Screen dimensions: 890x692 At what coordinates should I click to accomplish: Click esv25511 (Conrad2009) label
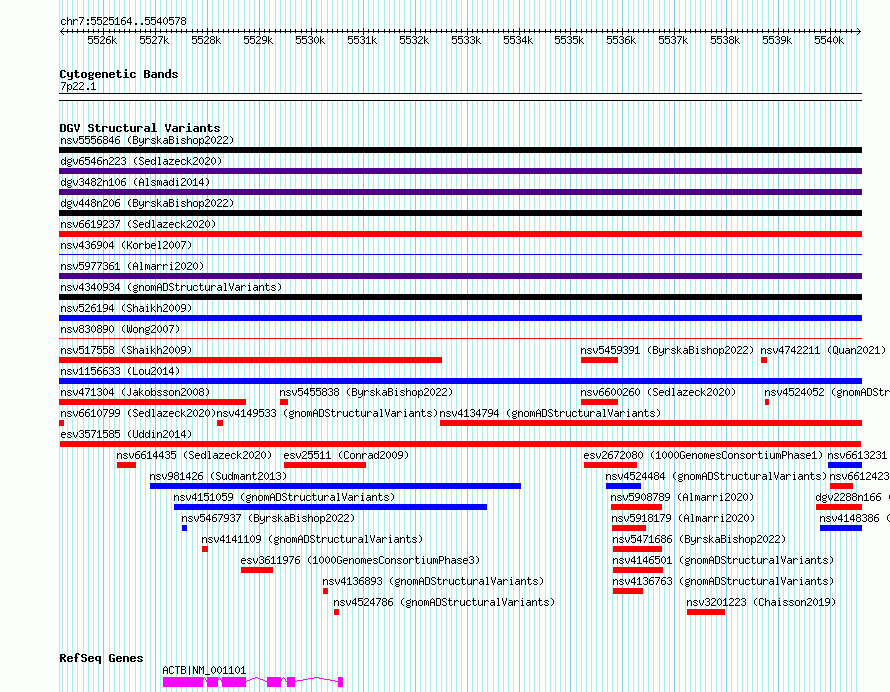click(x=346, y=455)
